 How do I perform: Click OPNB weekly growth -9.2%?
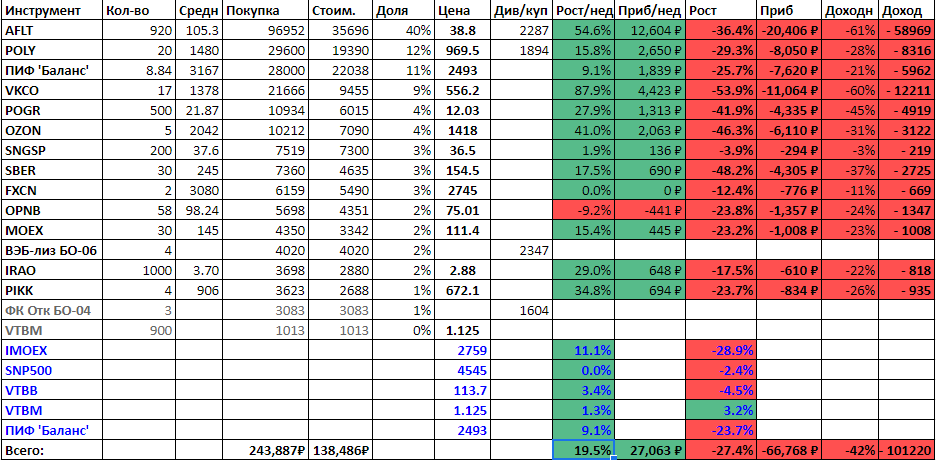click(x=584, y=211)
